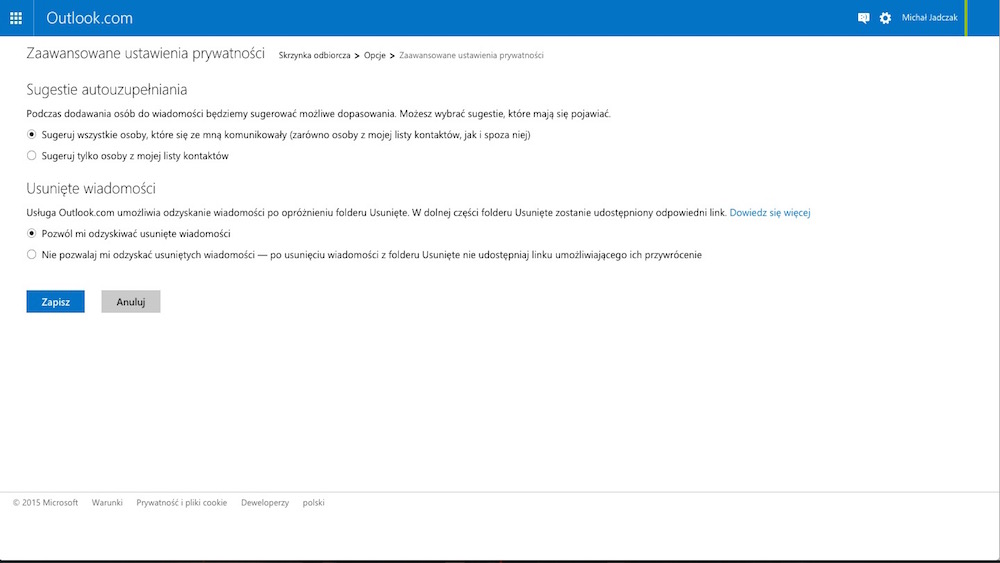
Task: Change language via polski link
Action: 314,502
